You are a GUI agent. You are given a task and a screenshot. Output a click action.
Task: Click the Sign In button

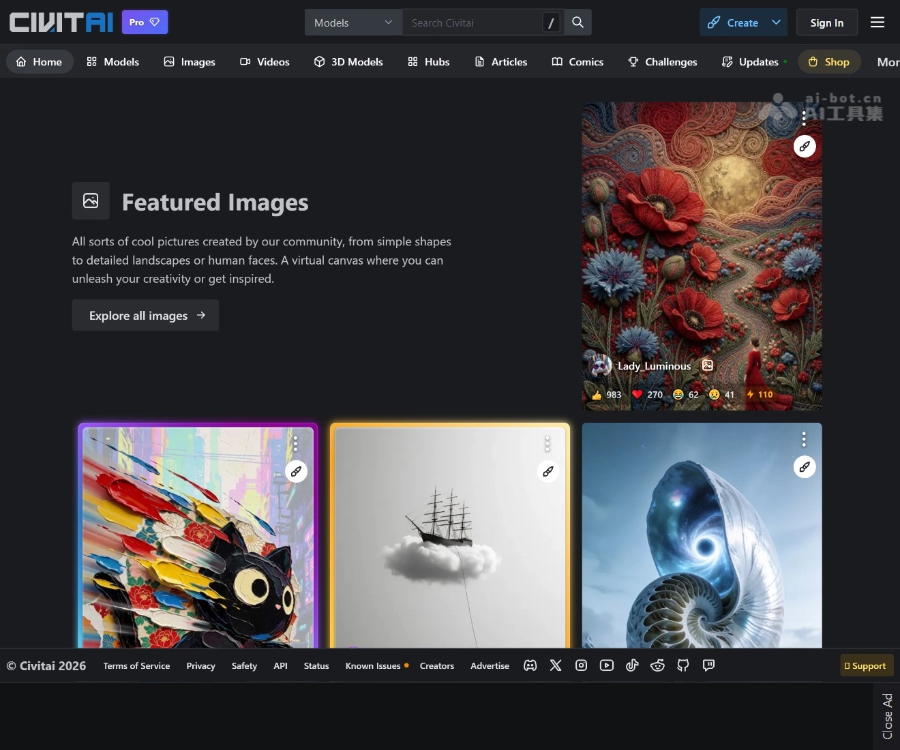coord(827,22)
